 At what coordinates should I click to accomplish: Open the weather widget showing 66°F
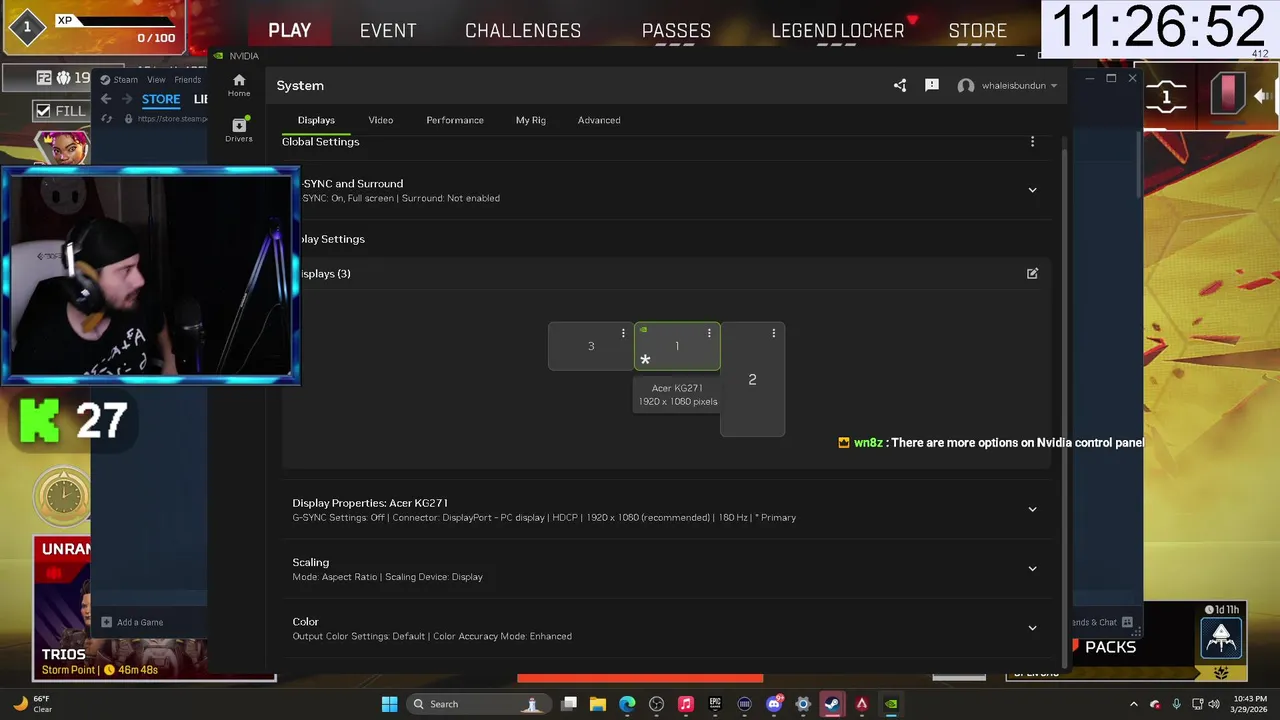[x=33, y=704]
